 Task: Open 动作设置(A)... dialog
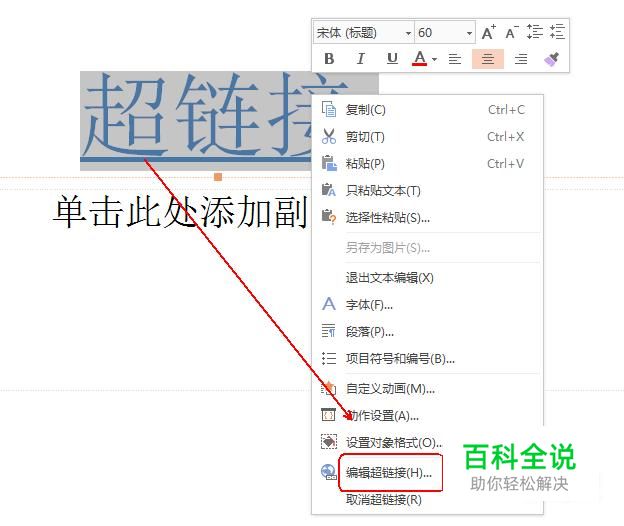click(428, 416)
